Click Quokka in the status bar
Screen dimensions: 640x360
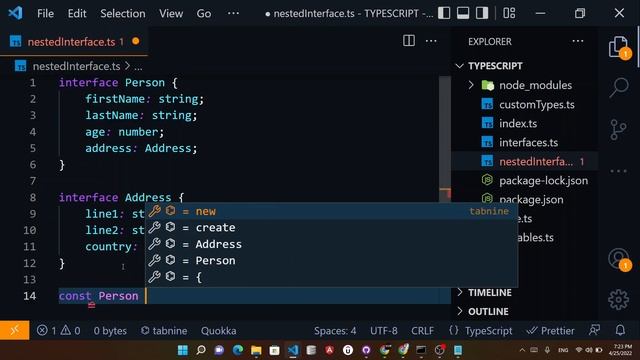click(218, 330)
